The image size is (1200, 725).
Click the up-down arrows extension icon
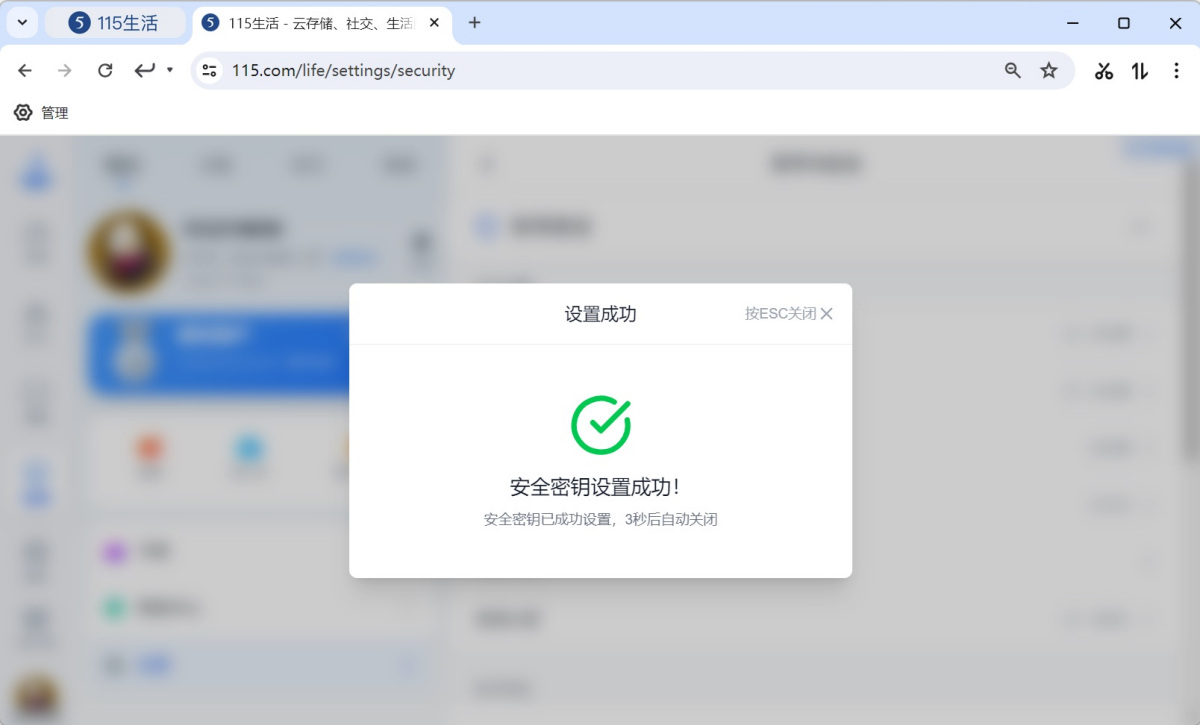point(1140,70)
